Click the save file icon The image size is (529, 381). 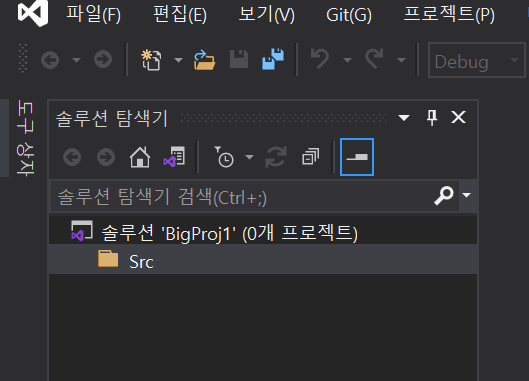pos(239,59)
